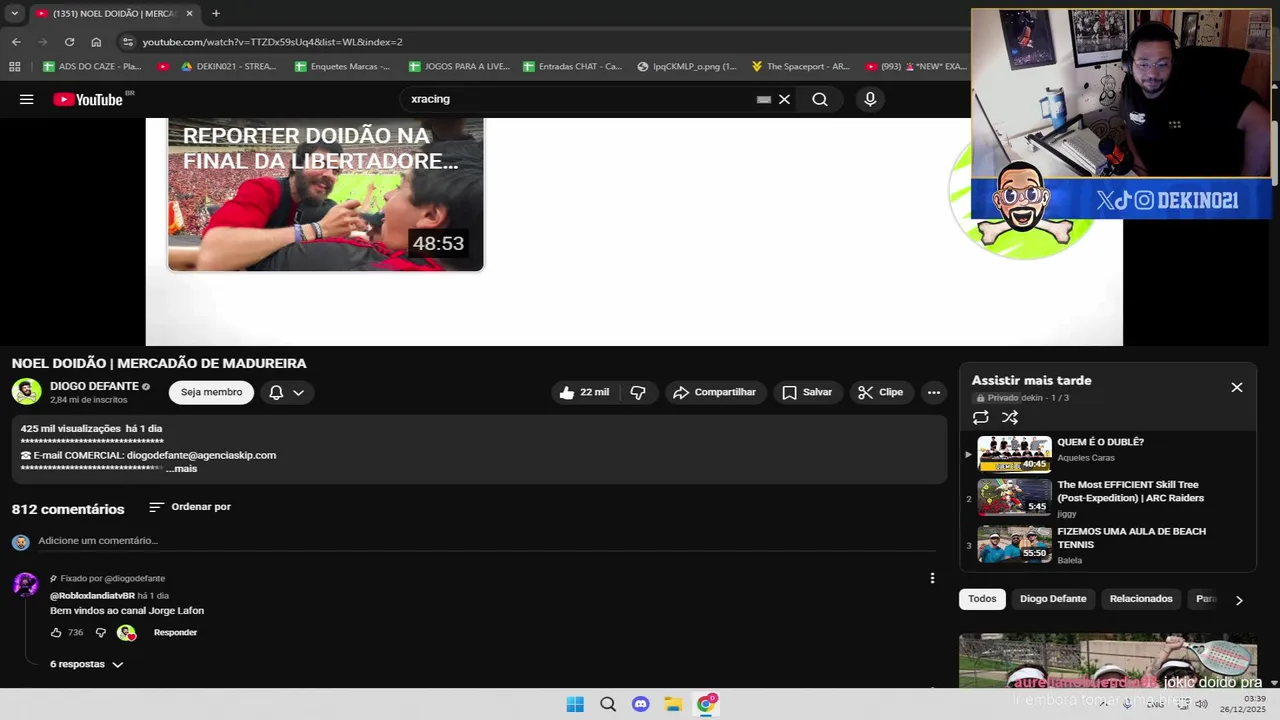Go to the YouTube home logo
1280x720 pixels.
pos(88,99)
